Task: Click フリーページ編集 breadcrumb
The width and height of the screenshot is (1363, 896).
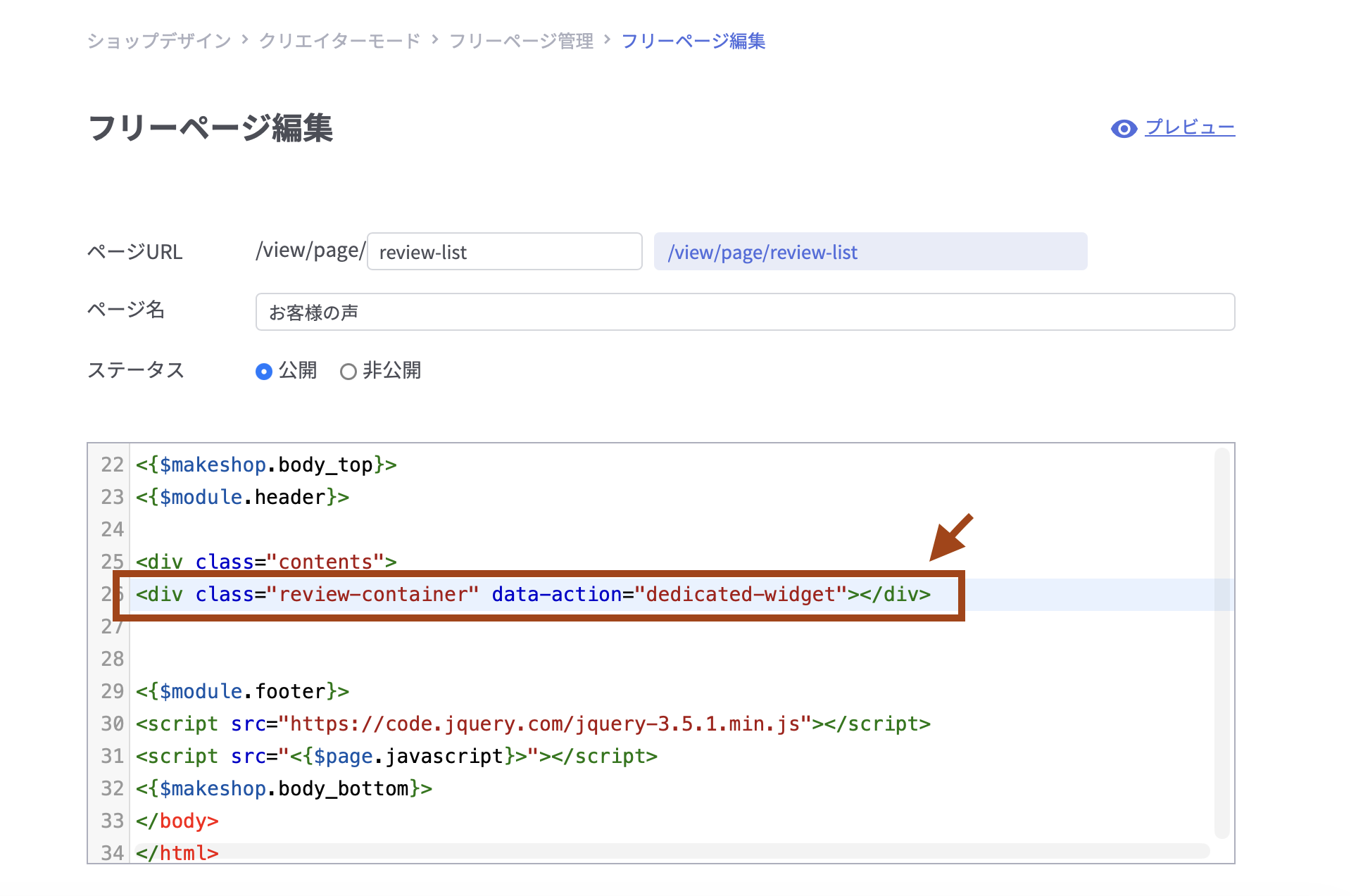Action: point(693,42)
